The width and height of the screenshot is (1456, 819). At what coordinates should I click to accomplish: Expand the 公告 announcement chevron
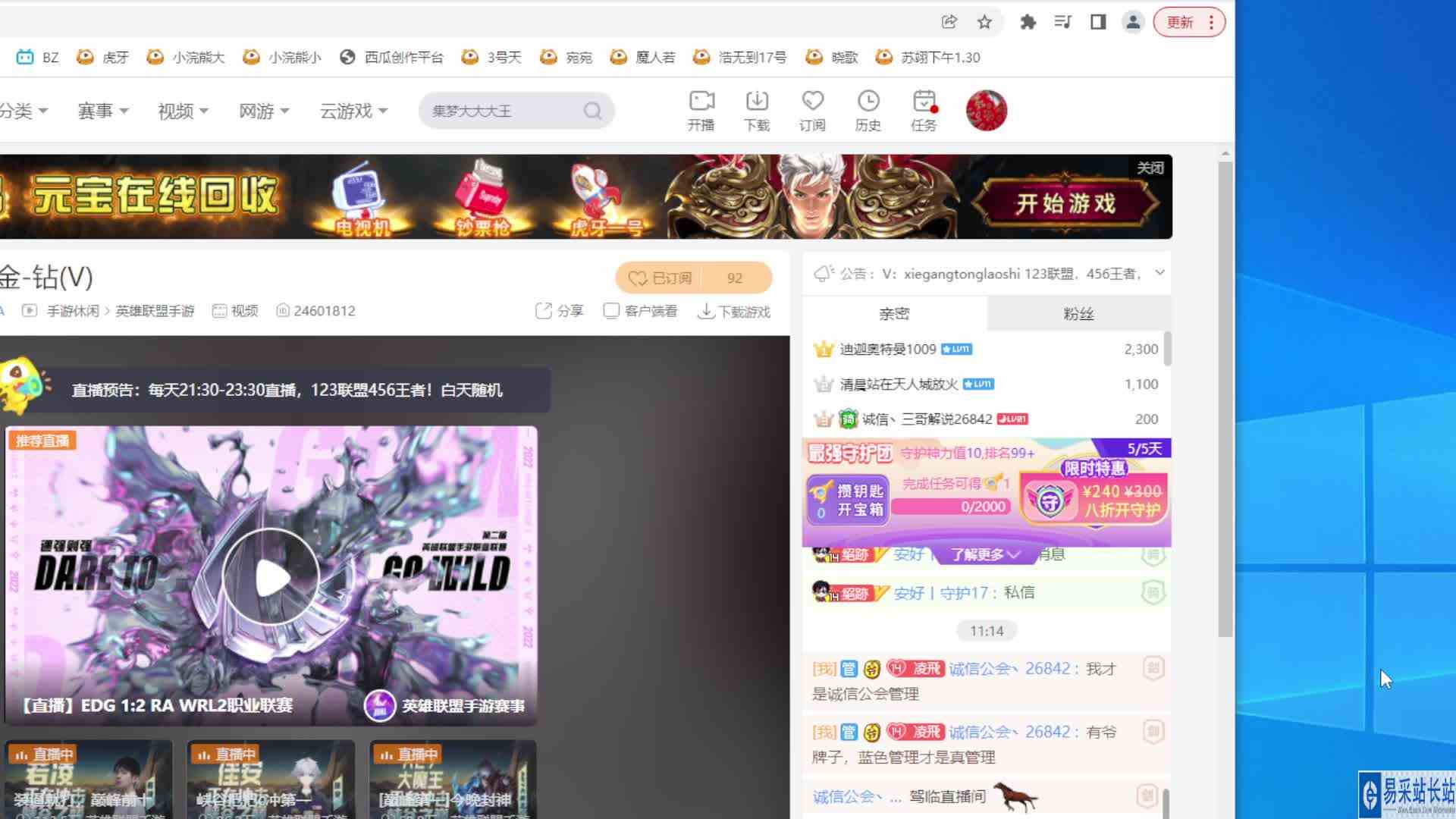coord(1159,273)
